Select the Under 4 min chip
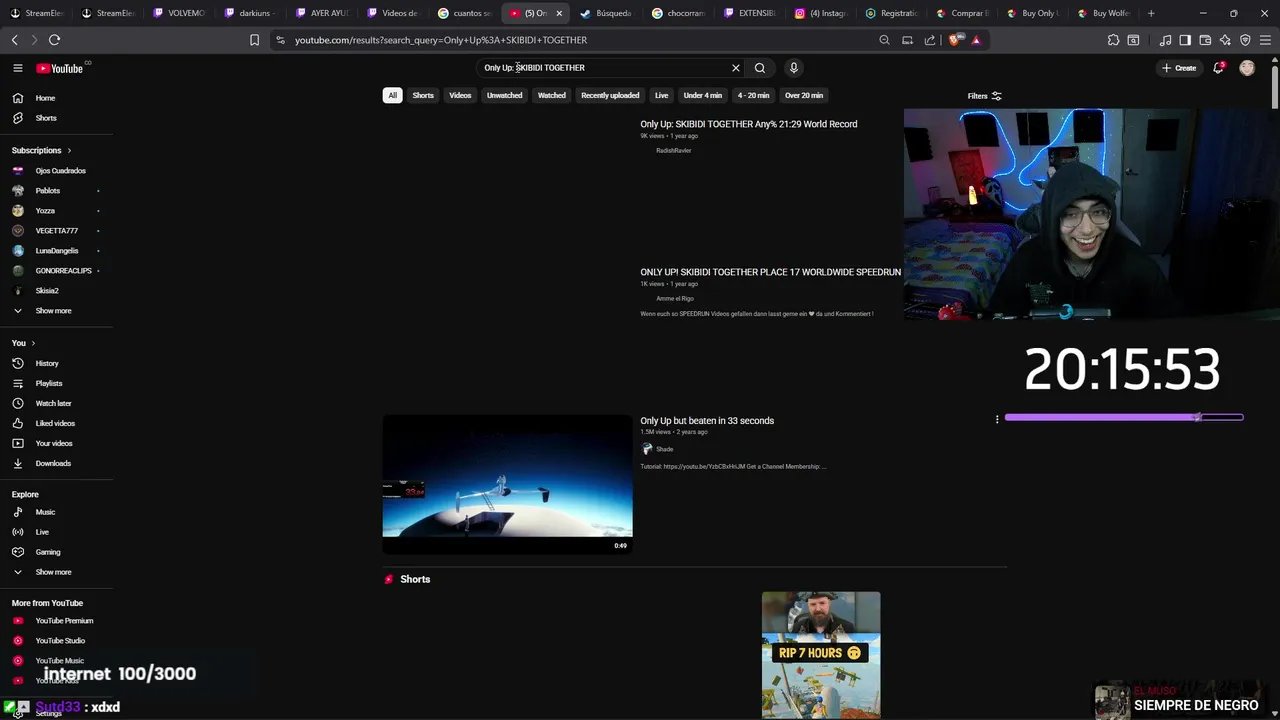The width and height of the screenshot is (1280, 720). click(703, 95)
